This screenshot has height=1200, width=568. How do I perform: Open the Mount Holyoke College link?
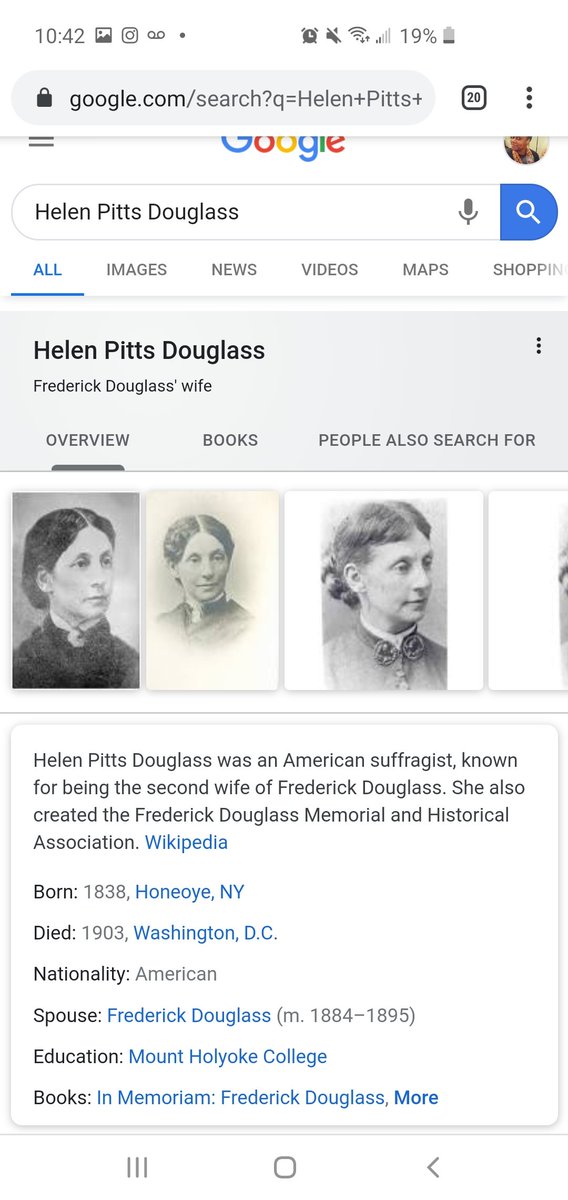click(228, 1056)
